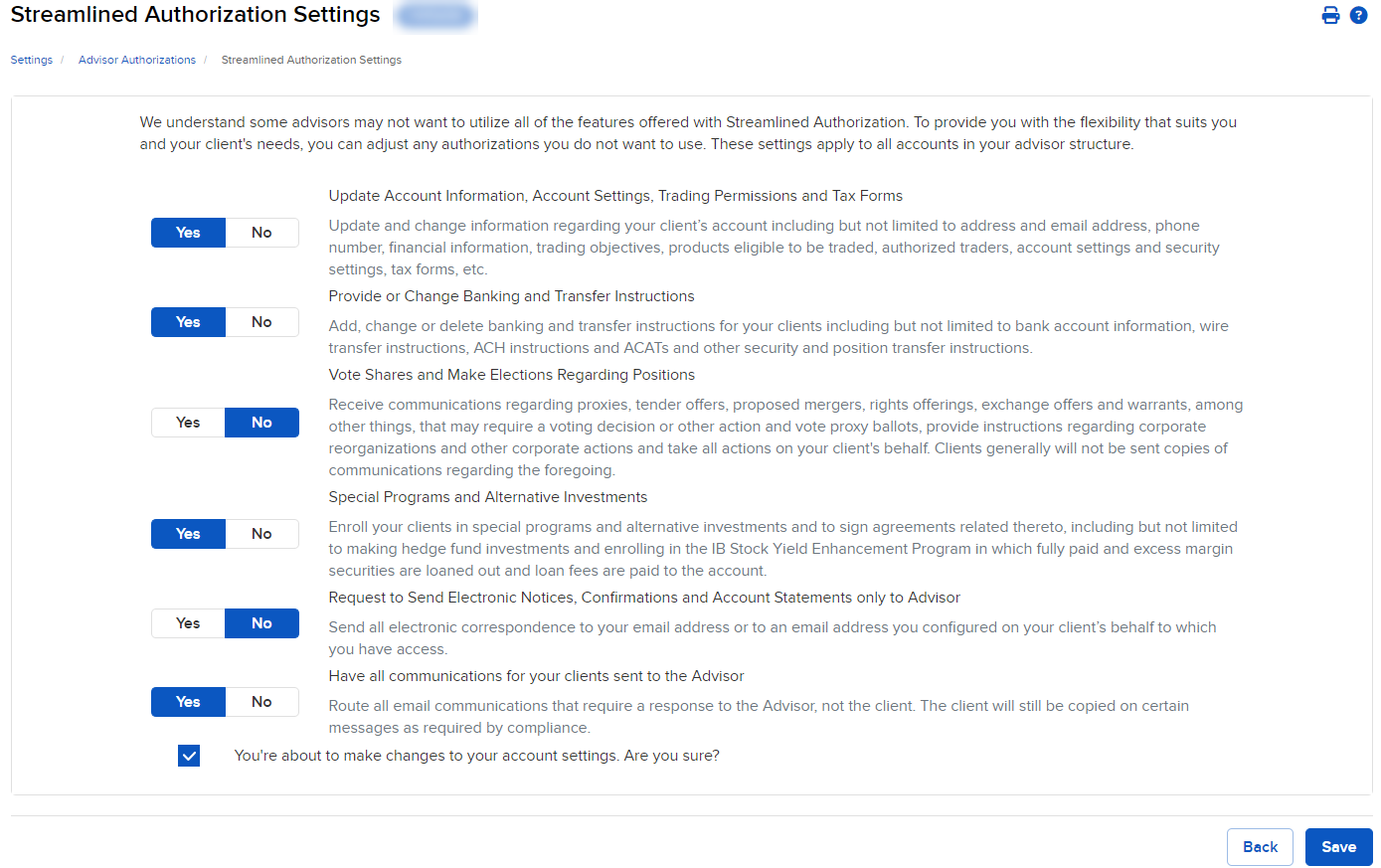The width and height of the screenshot is (1381, 868).
Task: Click the Back button
Action: (x=1260, y=846)
